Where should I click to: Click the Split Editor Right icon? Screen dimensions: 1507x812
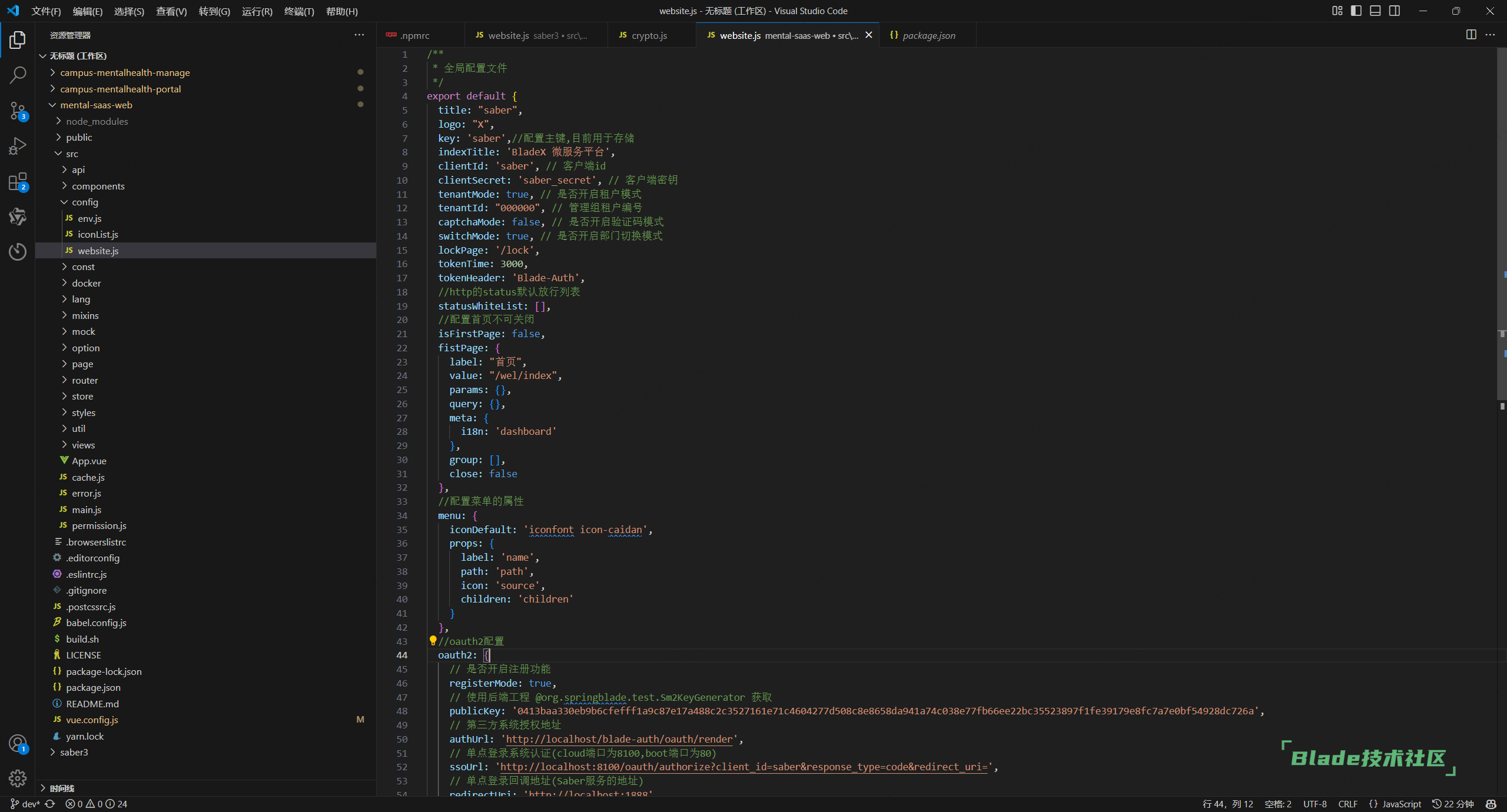pos(1471,35)
